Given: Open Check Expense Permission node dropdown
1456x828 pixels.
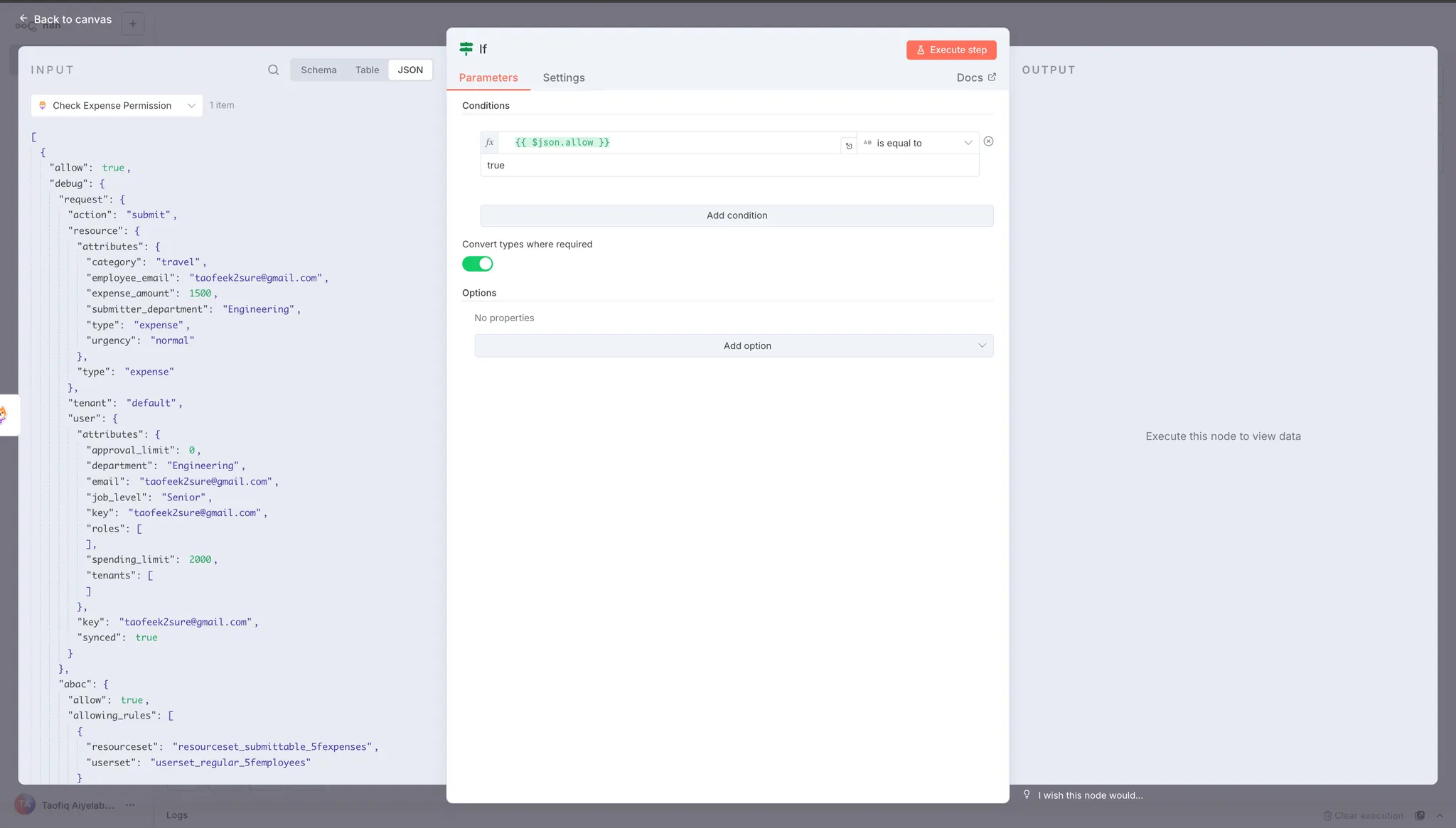Looking at the screenshot, I should click(117, 105).
